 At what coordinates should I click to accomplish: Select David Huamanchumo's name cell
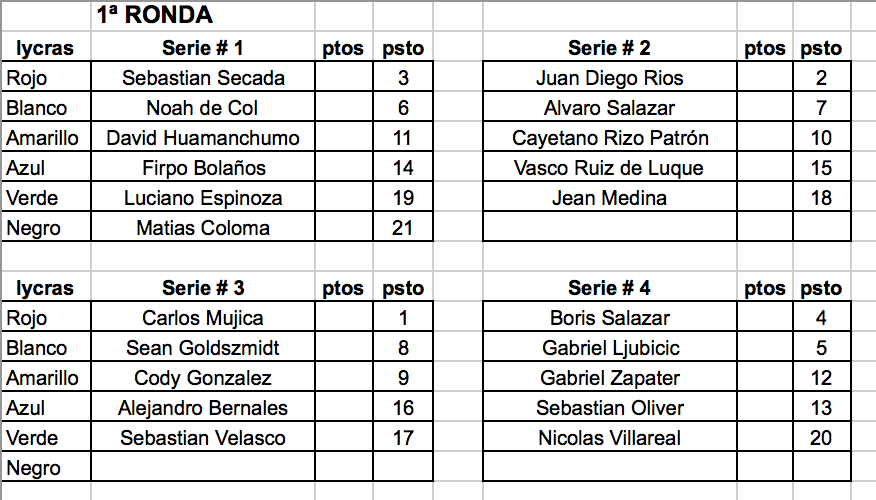pos(203,137)
